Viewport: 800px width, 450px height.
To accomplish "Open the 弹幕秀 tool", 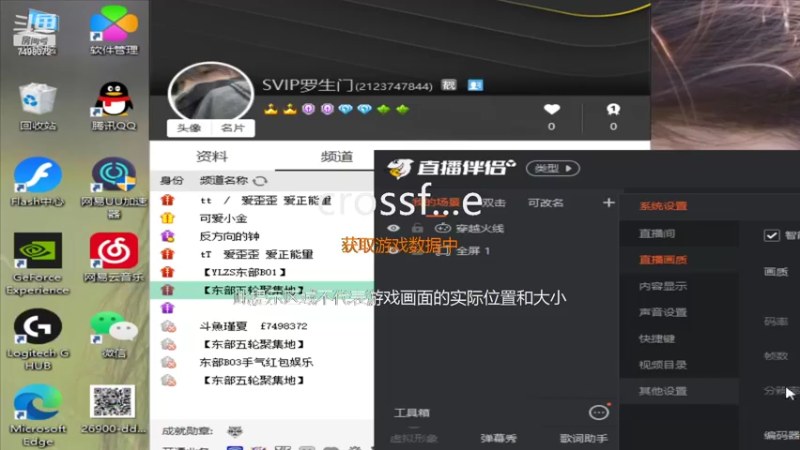I will pos(498,438).
